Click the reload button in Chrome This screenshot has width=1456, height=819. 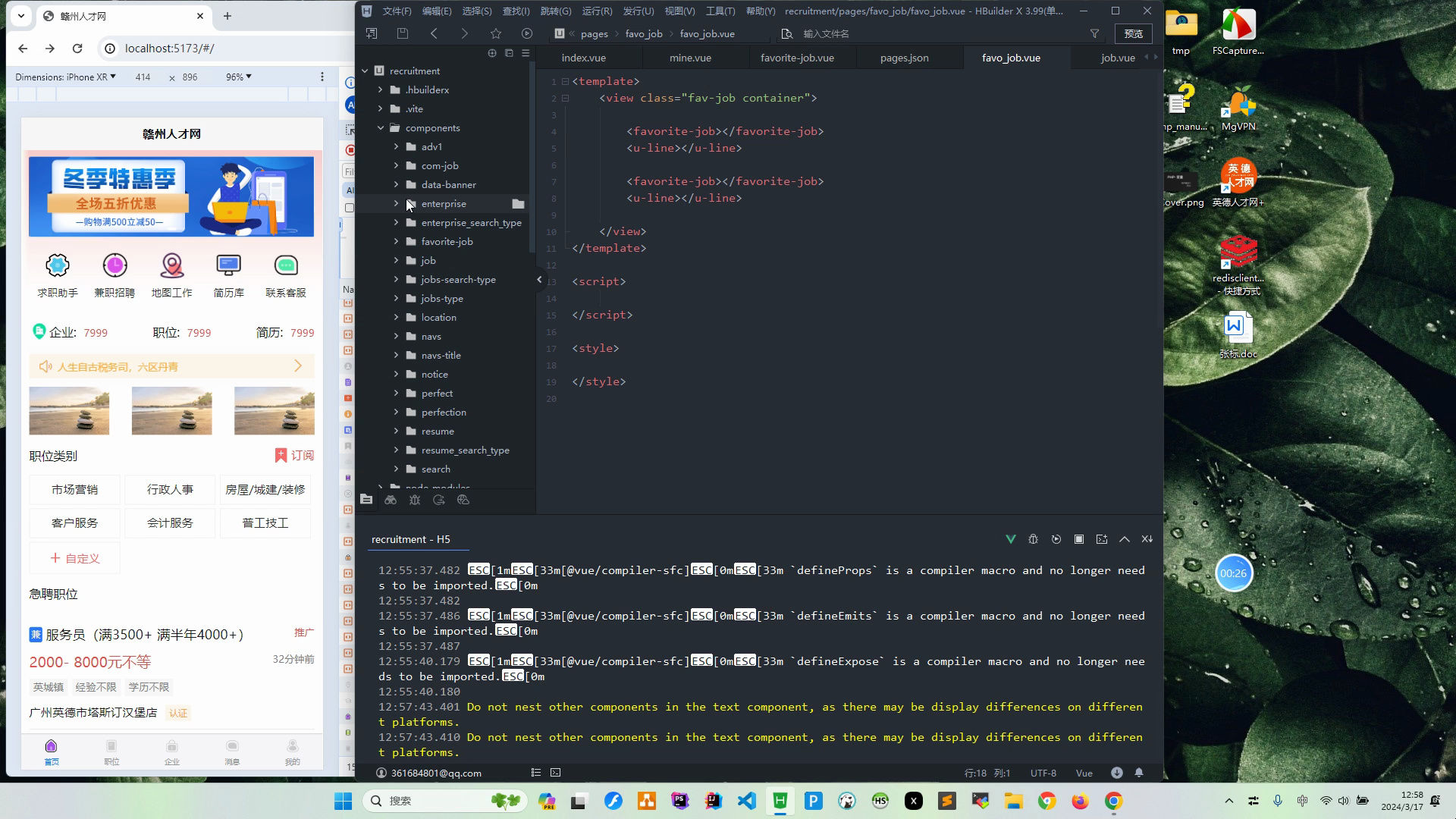(77, 49)
